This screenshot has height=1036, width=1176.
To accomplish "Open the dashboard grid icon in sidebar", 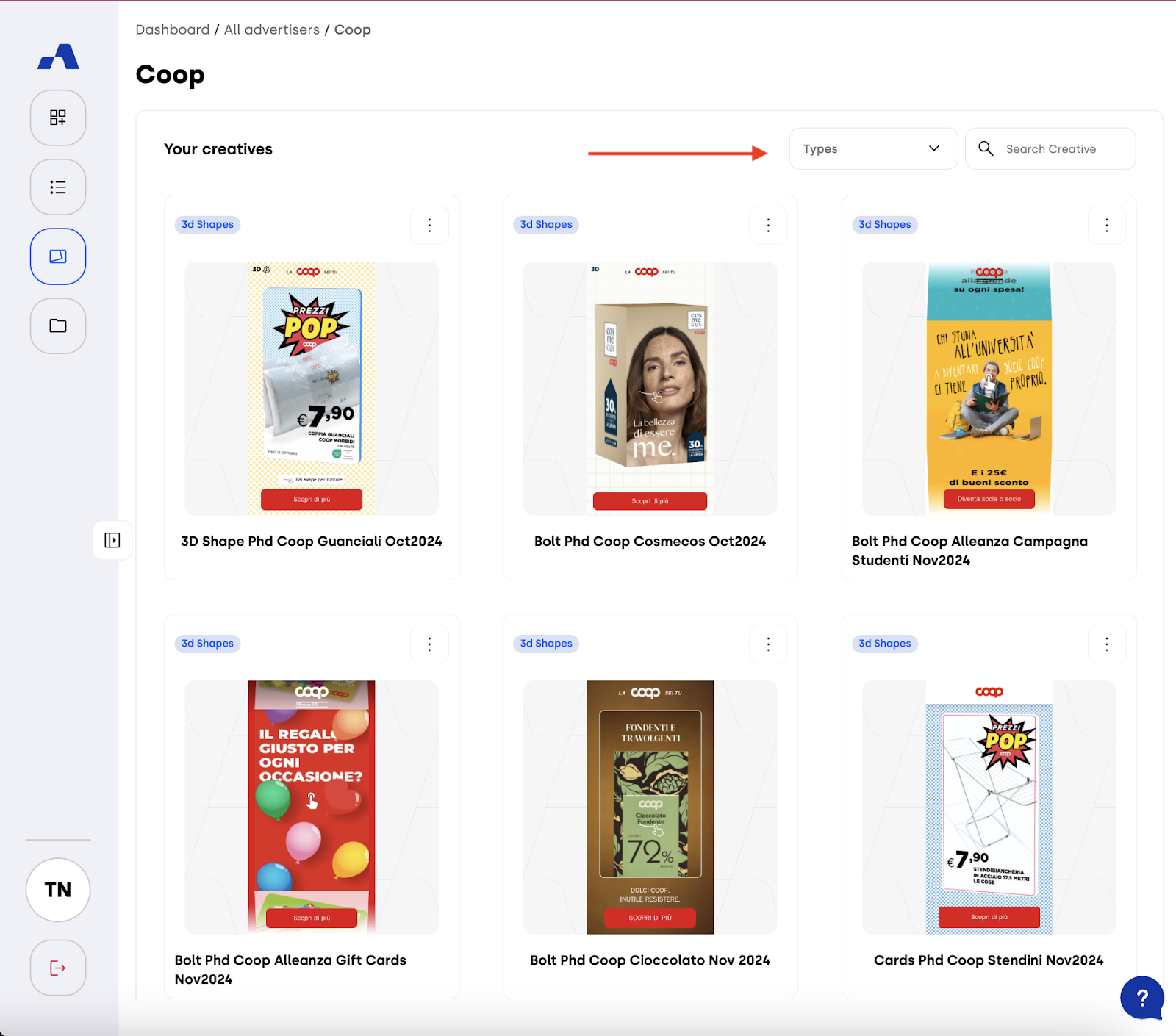I will tap(58, 118).
